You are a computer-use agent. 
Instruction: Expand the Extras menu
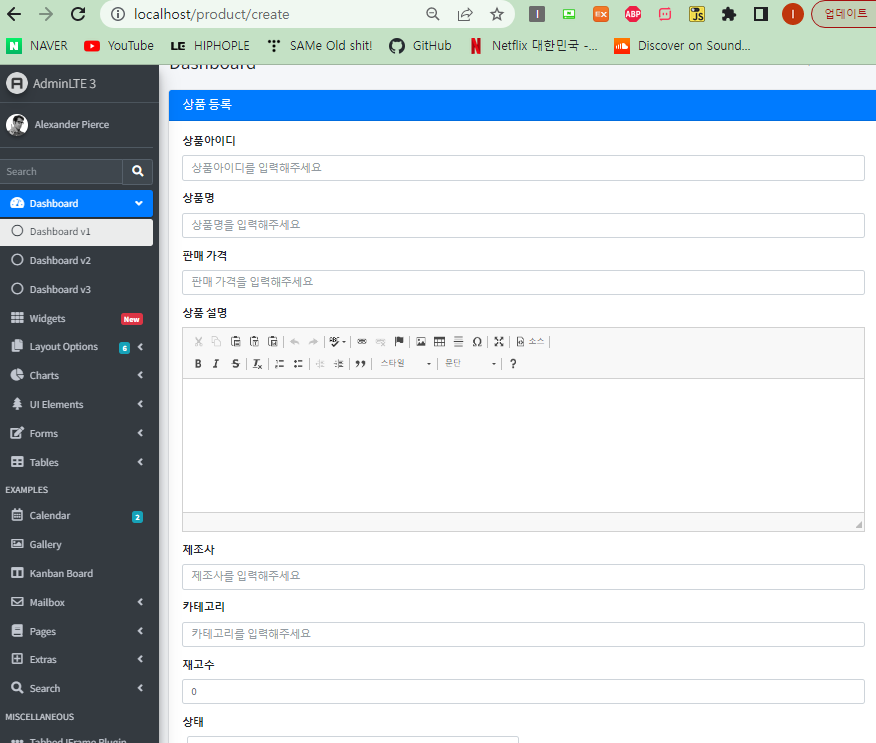[x=76, y=660]
